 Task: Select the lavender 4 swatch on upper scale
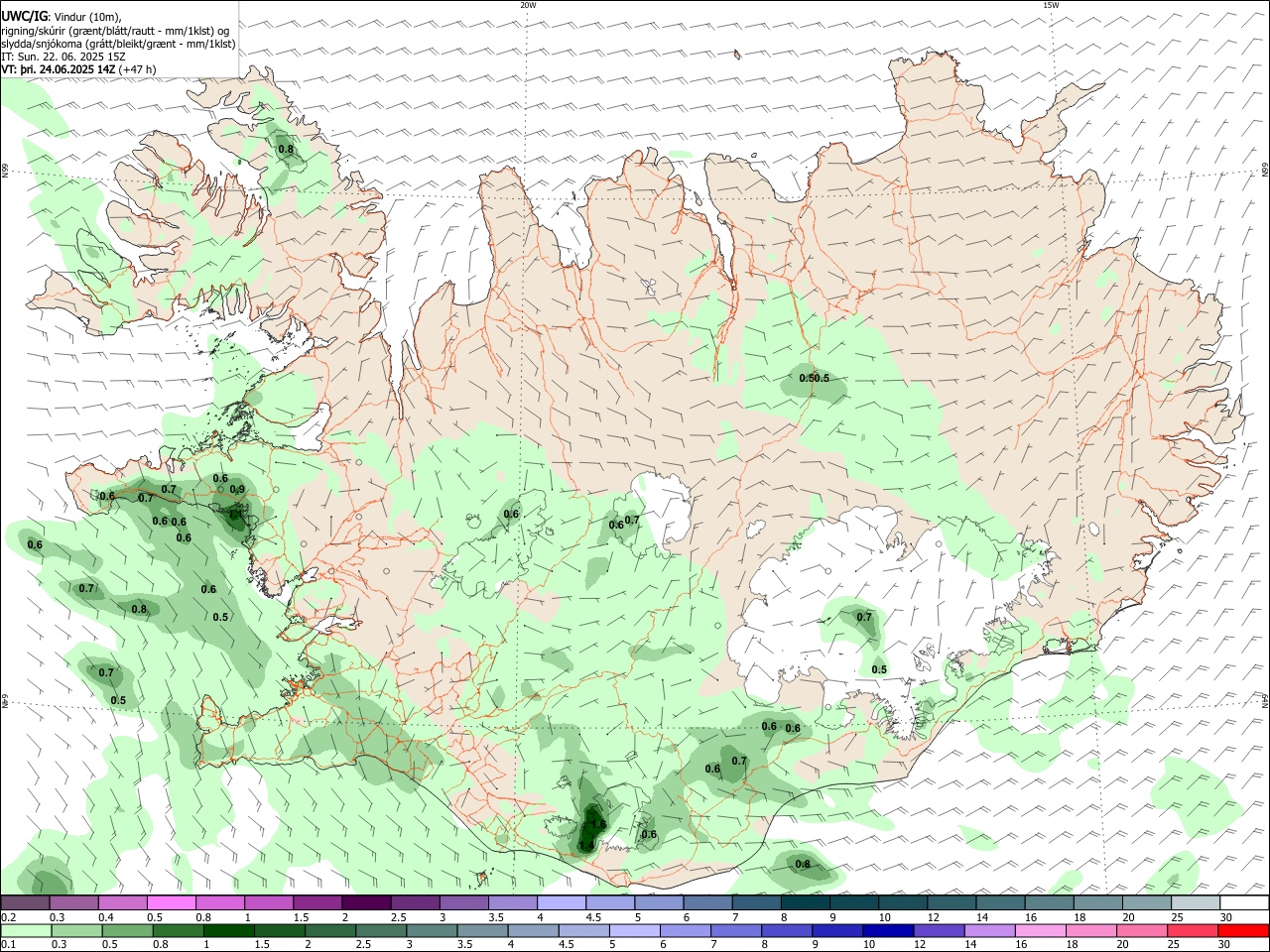click(562, 903)
